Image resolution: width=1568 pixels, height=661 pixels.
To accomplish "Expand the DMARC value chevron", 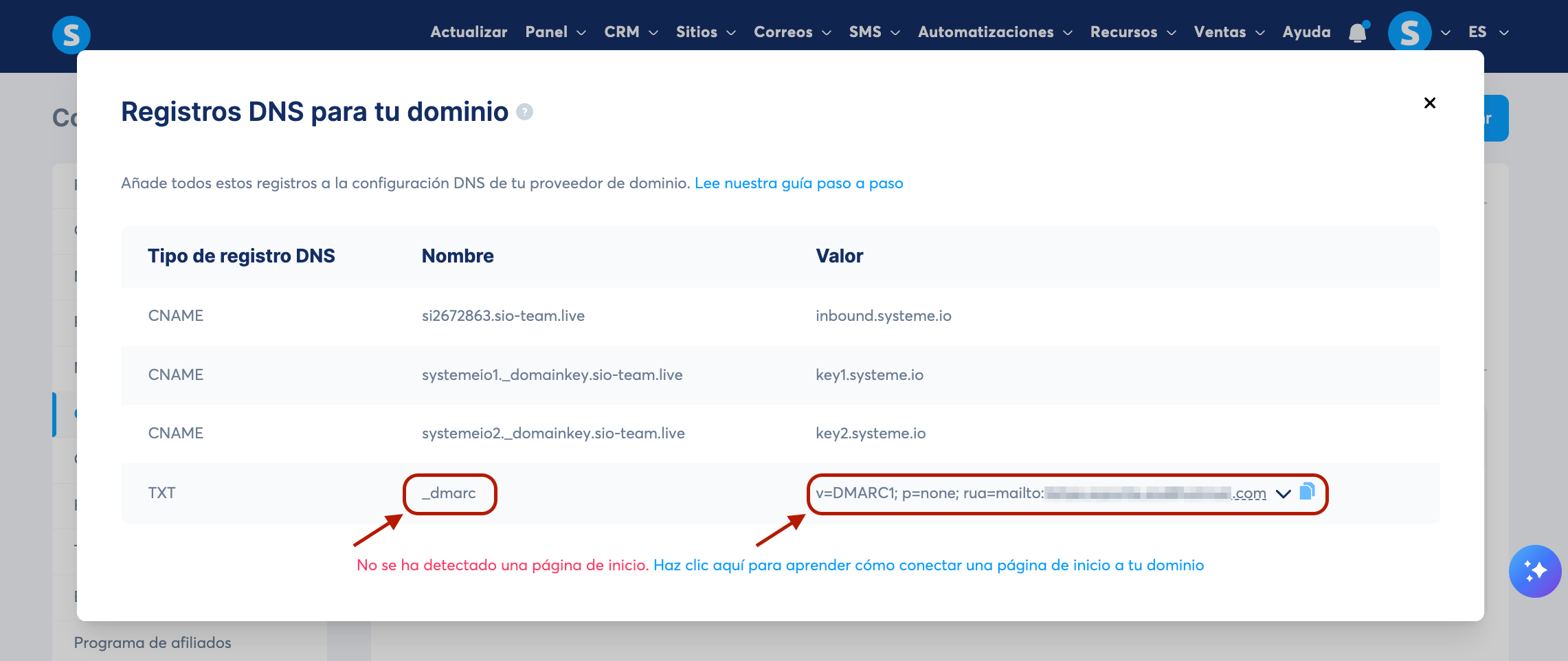I will pyautogui.click(x=1283, y=494).
